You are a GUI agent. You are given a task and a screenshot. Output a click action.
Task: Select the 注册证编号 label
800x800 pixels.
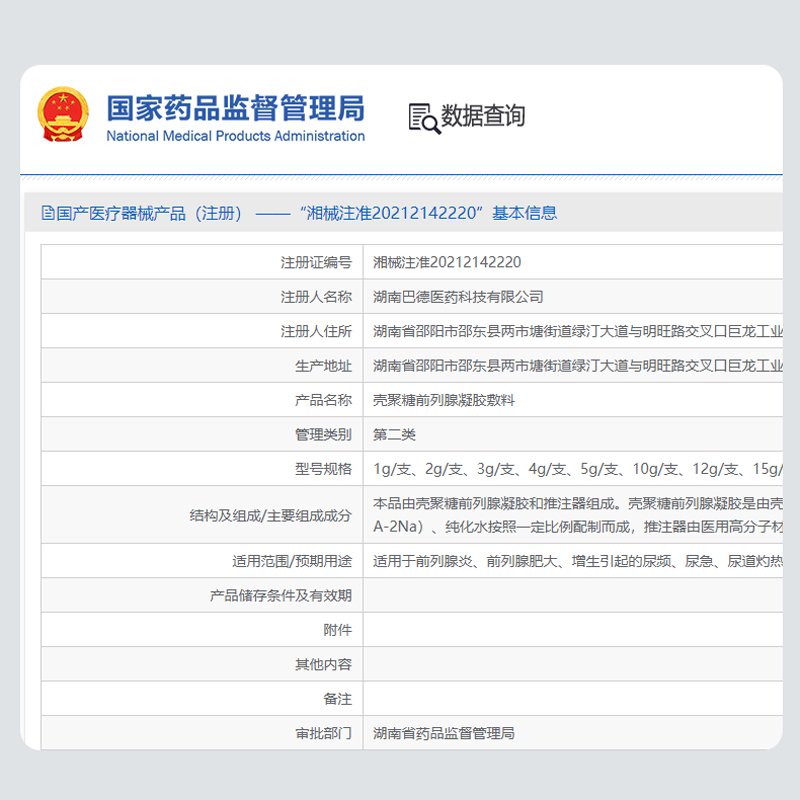[x=316, y=262]
